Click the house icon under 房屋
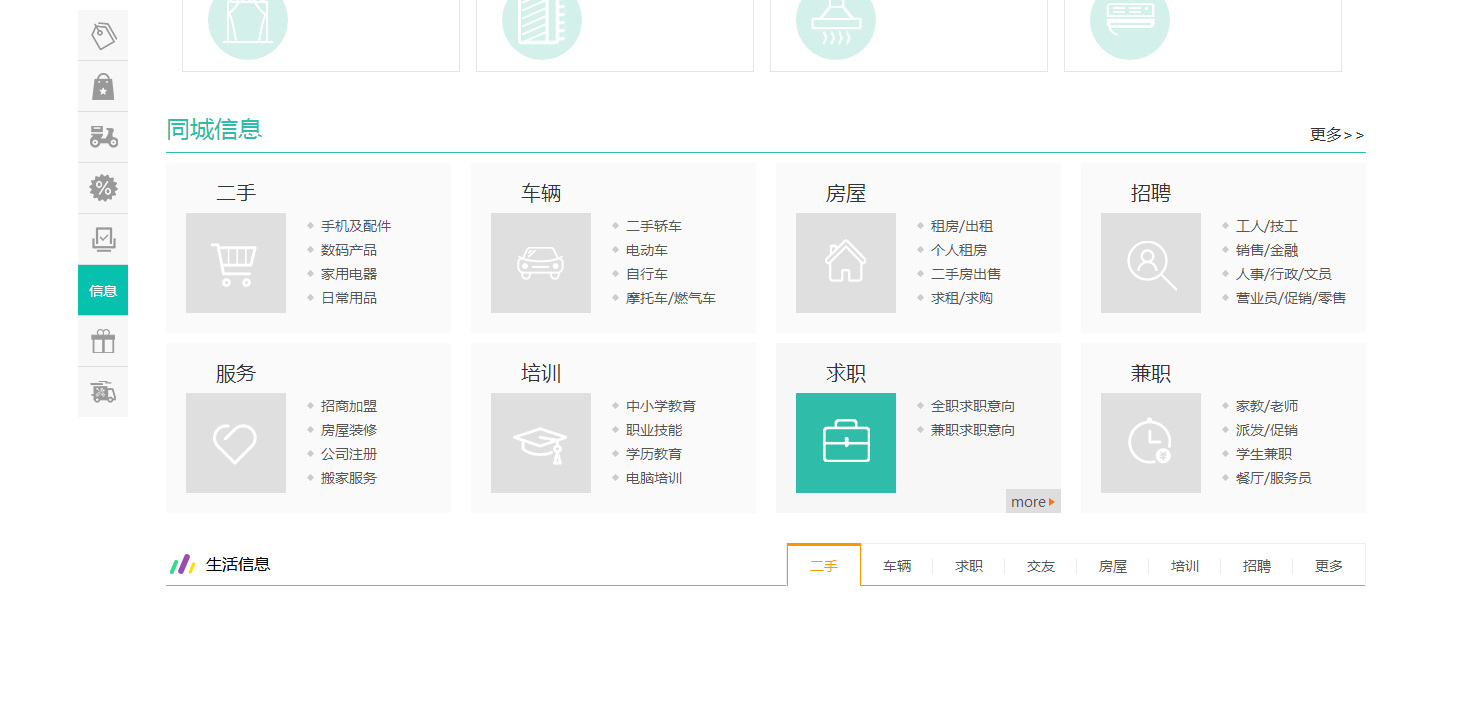 point(846,263)
